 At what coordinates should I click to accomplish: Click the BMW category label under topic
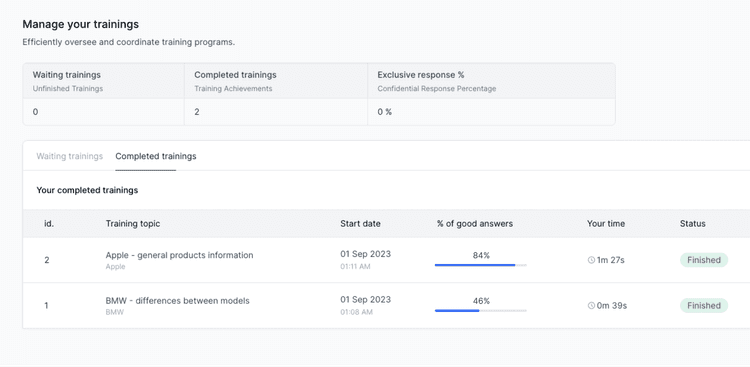115,312
